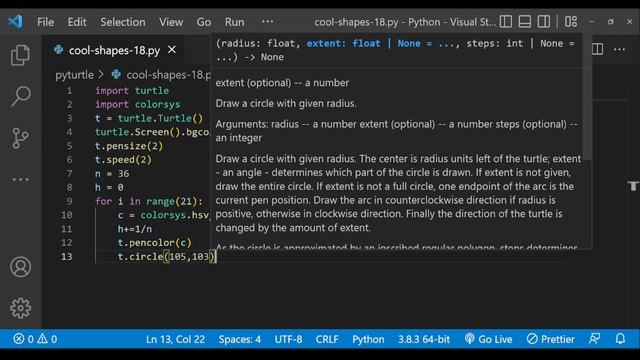Screen dimensions: 640x360
Task: Toggle the bottom panel layout icon
Action: [524, 21]
